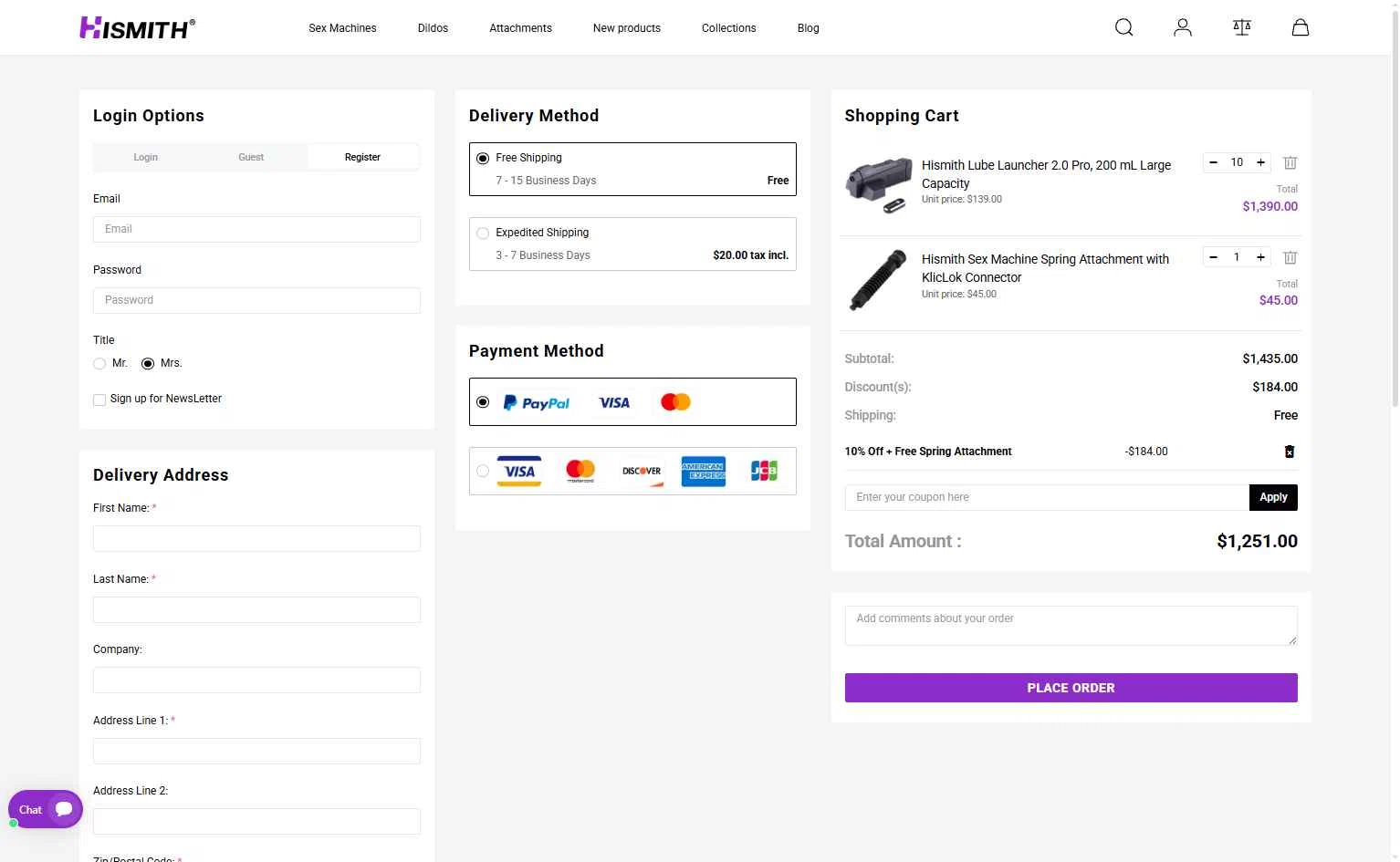Open Collections menu

(728, 28)
